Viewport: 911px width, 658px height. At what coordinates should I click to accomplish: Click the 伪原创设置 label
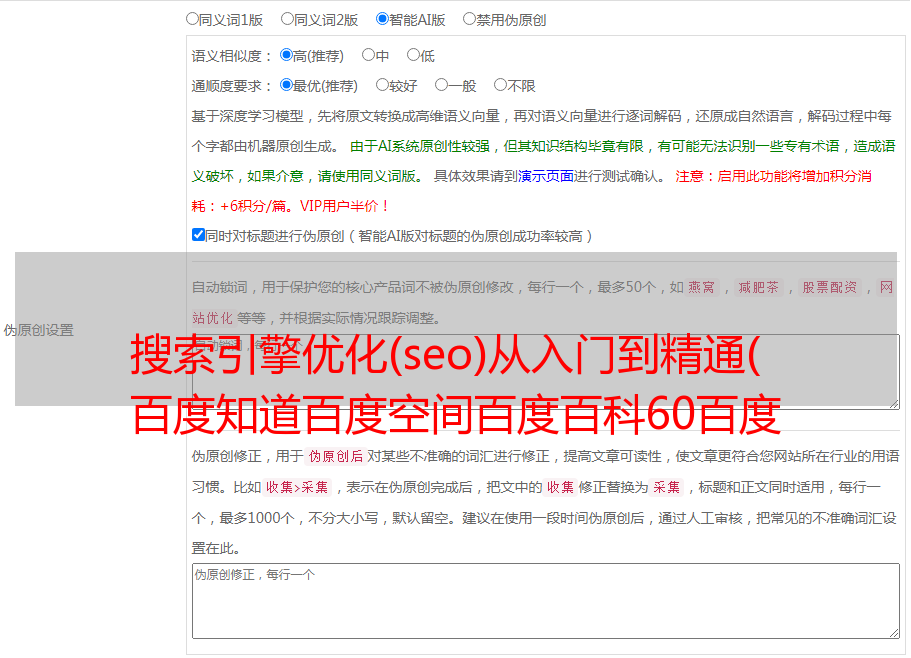(38, 330)
